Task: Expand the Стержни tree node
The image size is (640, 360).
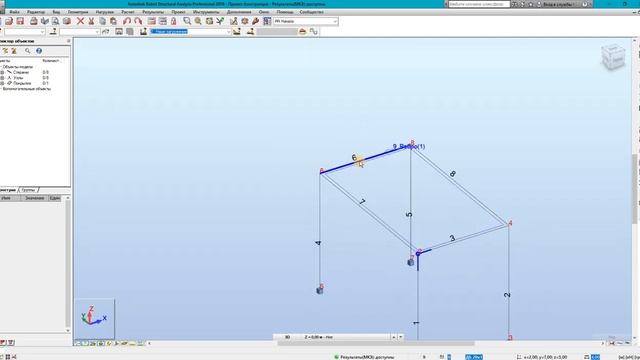Action: [x=2, y=72]
